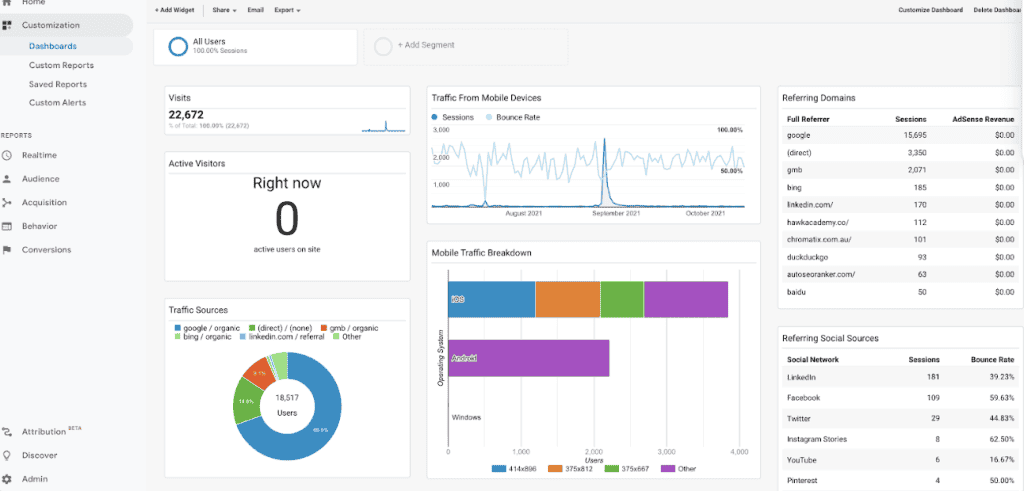
Task: Click the purple Android bar in the chart
Action: coord(529,357)
